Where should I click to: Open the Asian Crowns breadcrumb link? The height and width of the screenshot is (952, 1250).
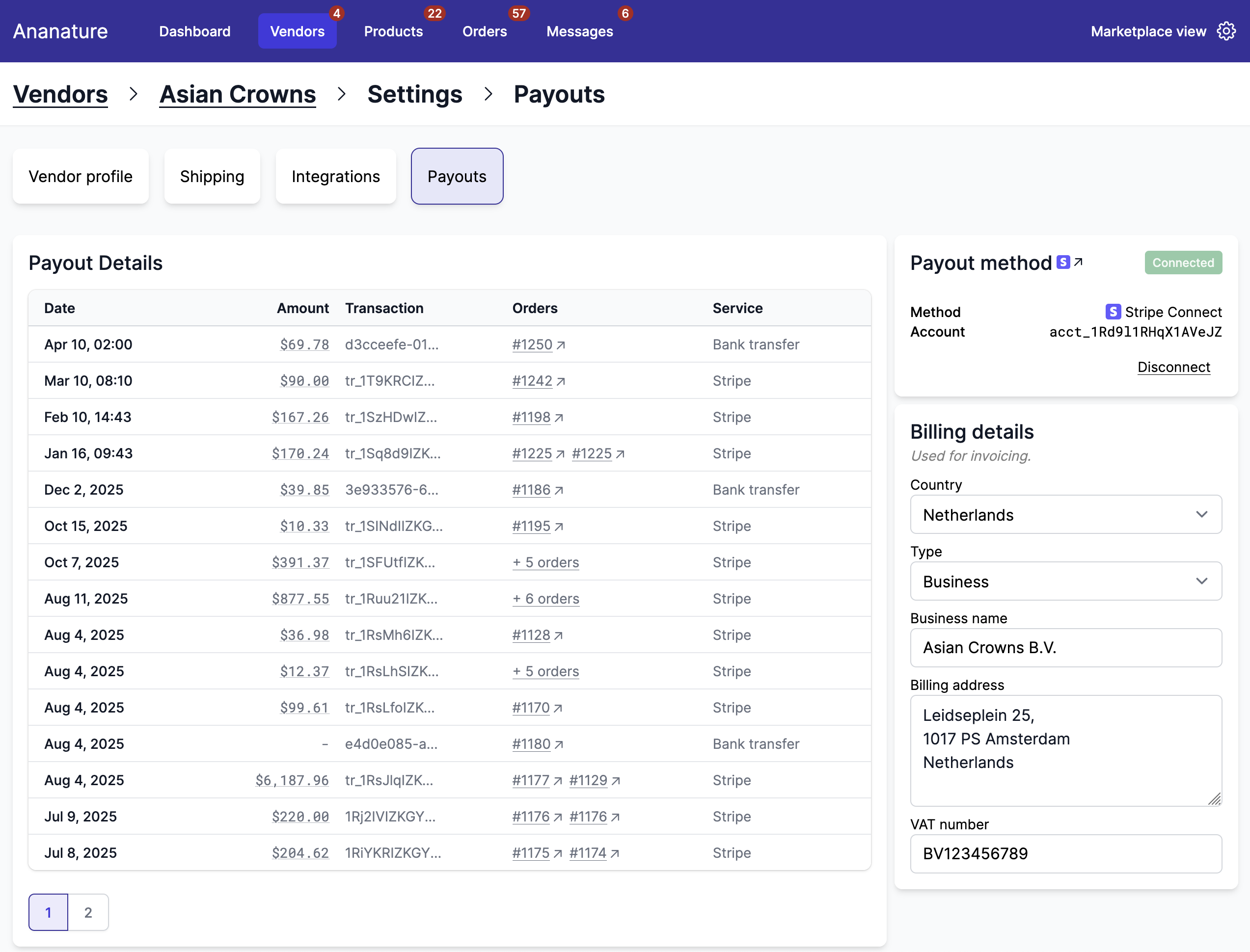pyautogui.click(x=238, y=94)
